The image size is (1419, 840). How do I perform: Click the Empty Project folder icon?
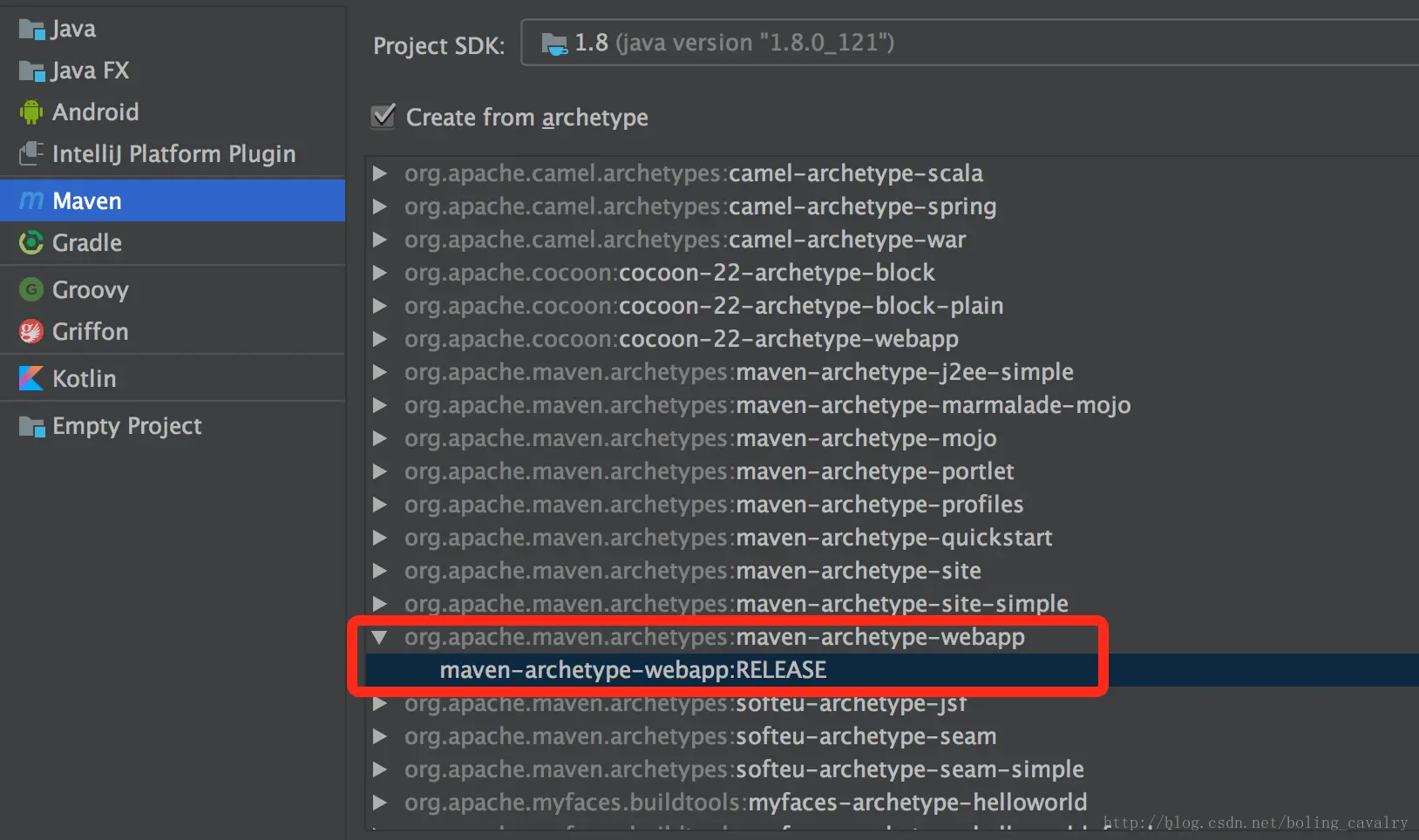31,427
